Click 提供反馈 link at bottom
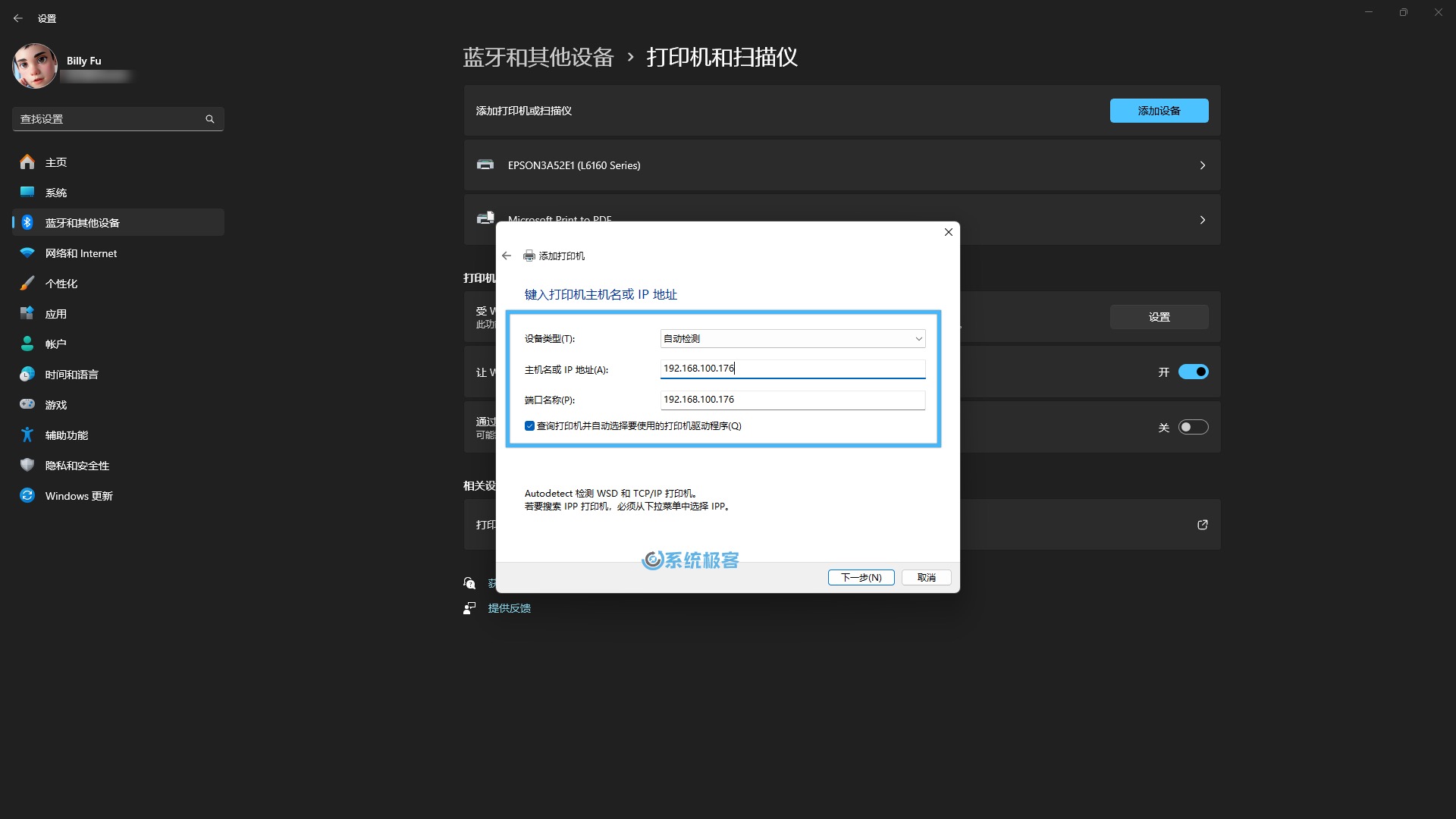This screenshot has height=819, width=1456. point(510,608)
